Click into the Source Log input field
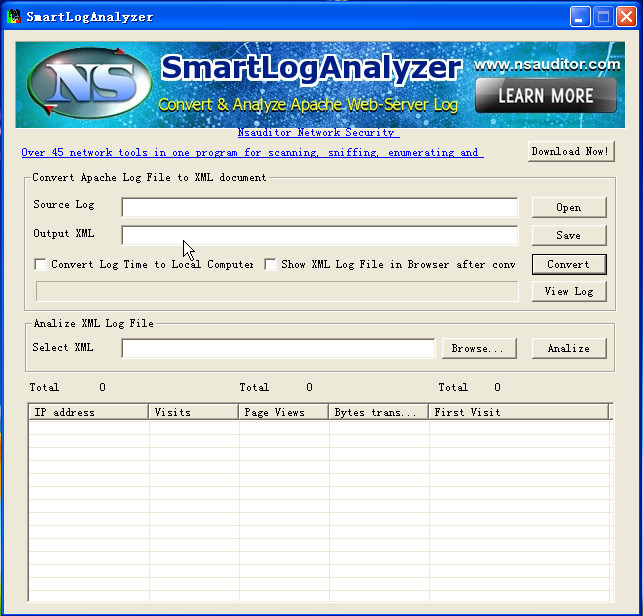The height and width of the screenshot is (616, 643). tap(320, 207)
